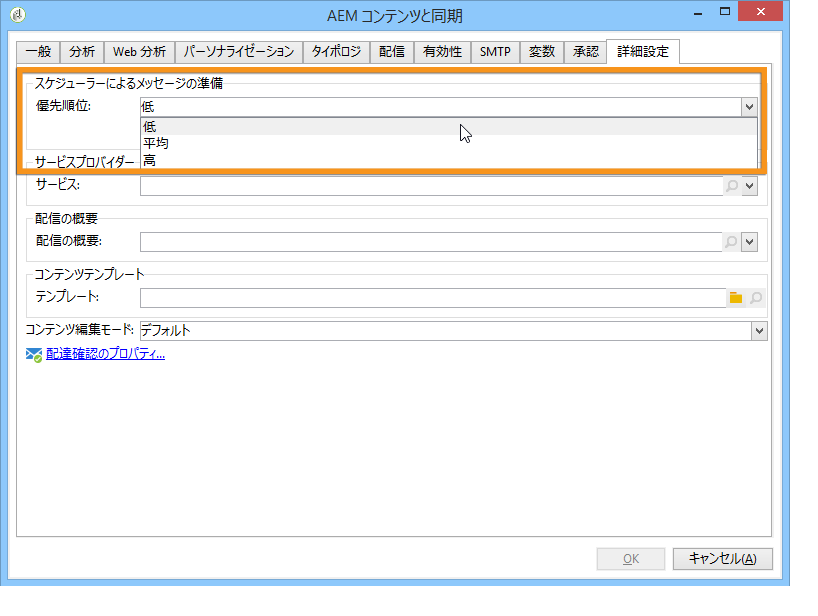Click the OK button
818x616 pixels.
point(631,559)
